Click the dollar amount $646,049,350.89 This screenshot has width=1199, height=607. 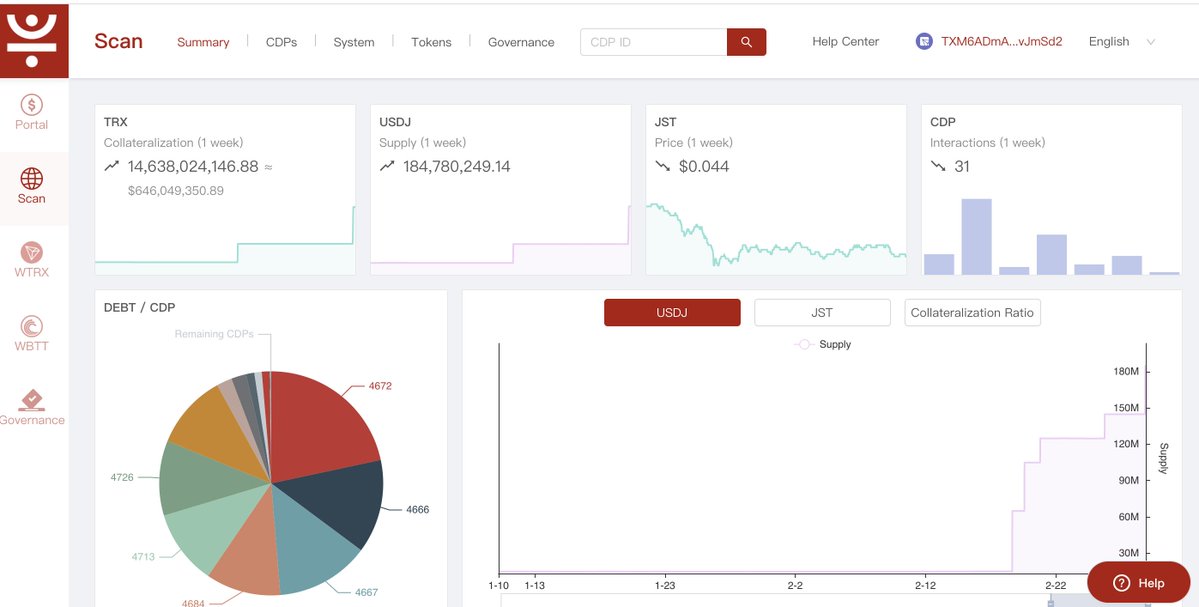(176, 190)
